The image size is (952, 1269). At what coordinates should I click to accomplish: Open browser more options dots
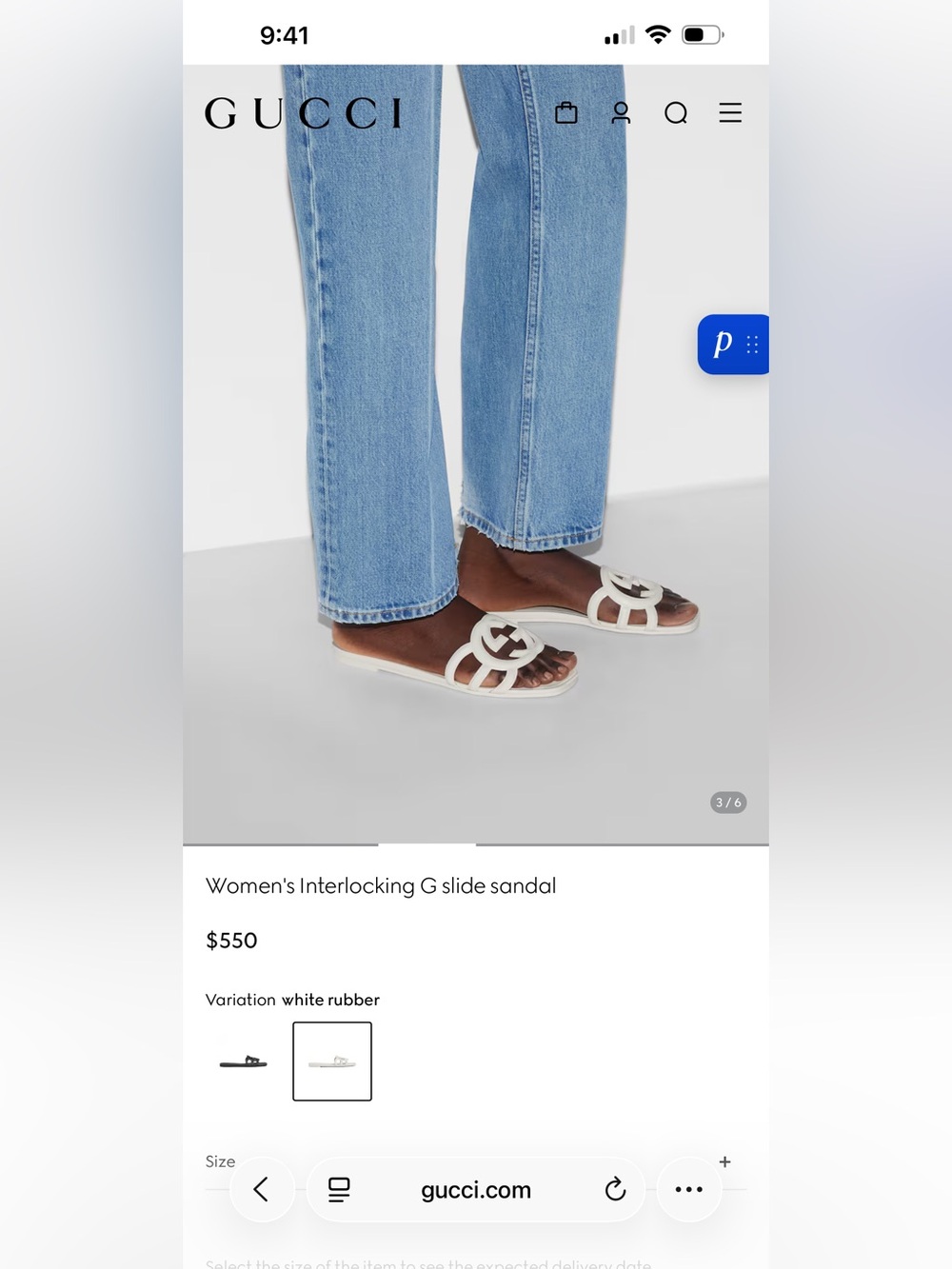coord(688,1189)
